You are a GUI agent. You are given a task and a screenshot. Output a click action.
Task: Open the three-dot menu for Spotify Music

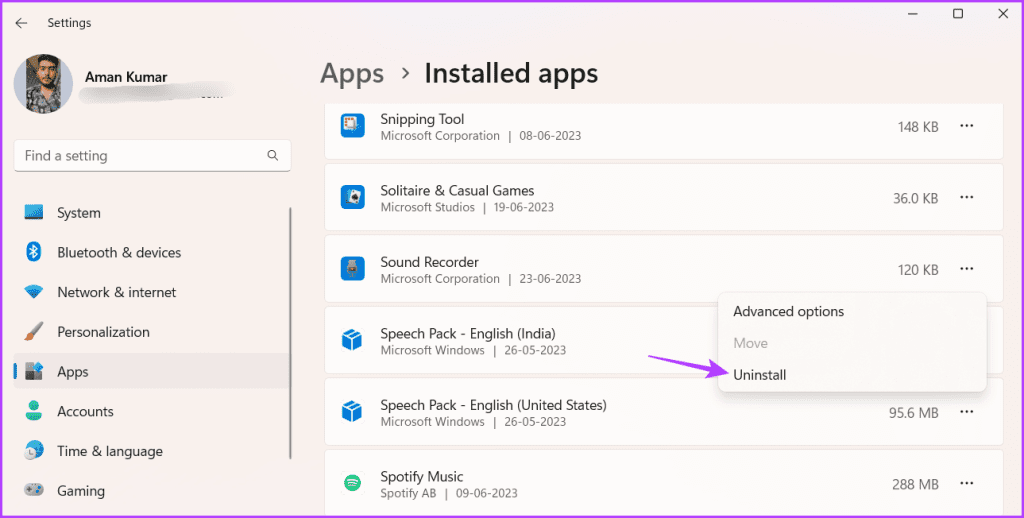[x=967, y=483]
